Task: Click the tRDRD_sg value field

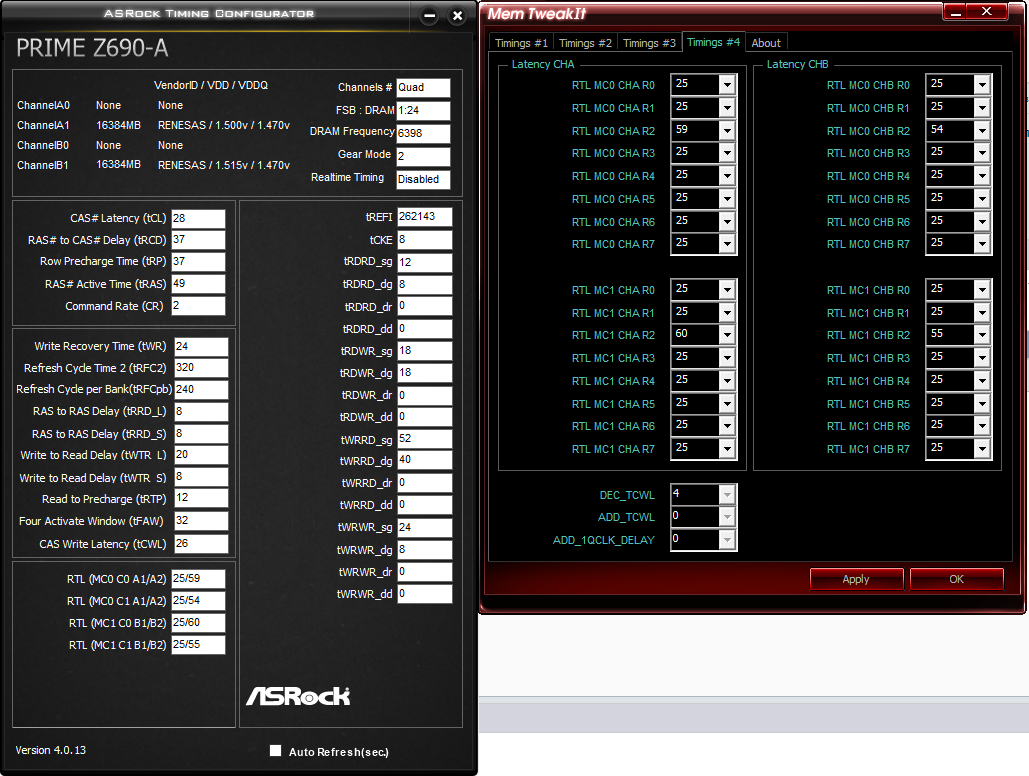Action: pyautogui.click(x=425, y=262)
